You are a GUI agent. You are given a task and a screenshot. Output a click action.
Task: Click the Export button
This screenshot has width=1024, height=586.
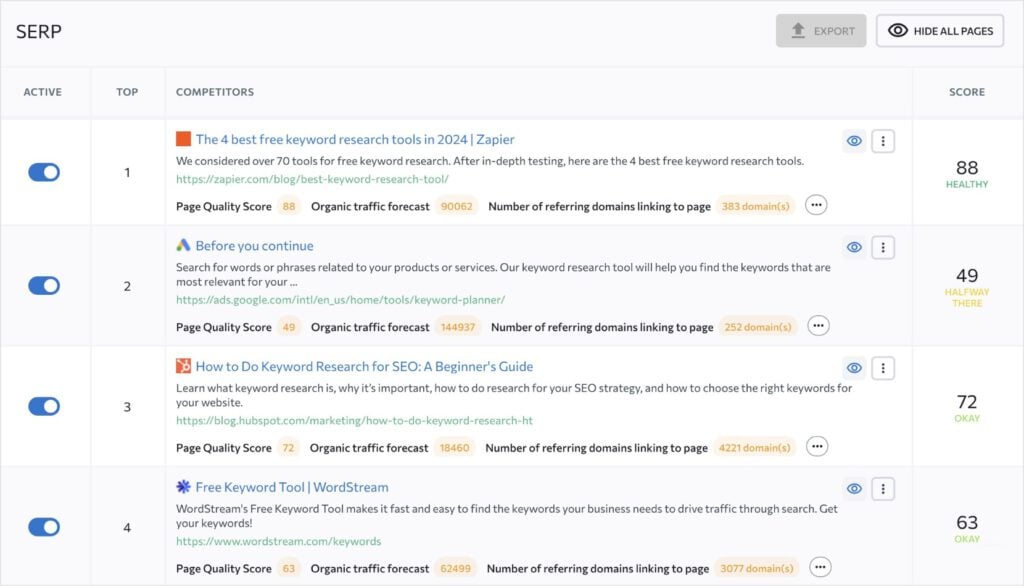821,30
